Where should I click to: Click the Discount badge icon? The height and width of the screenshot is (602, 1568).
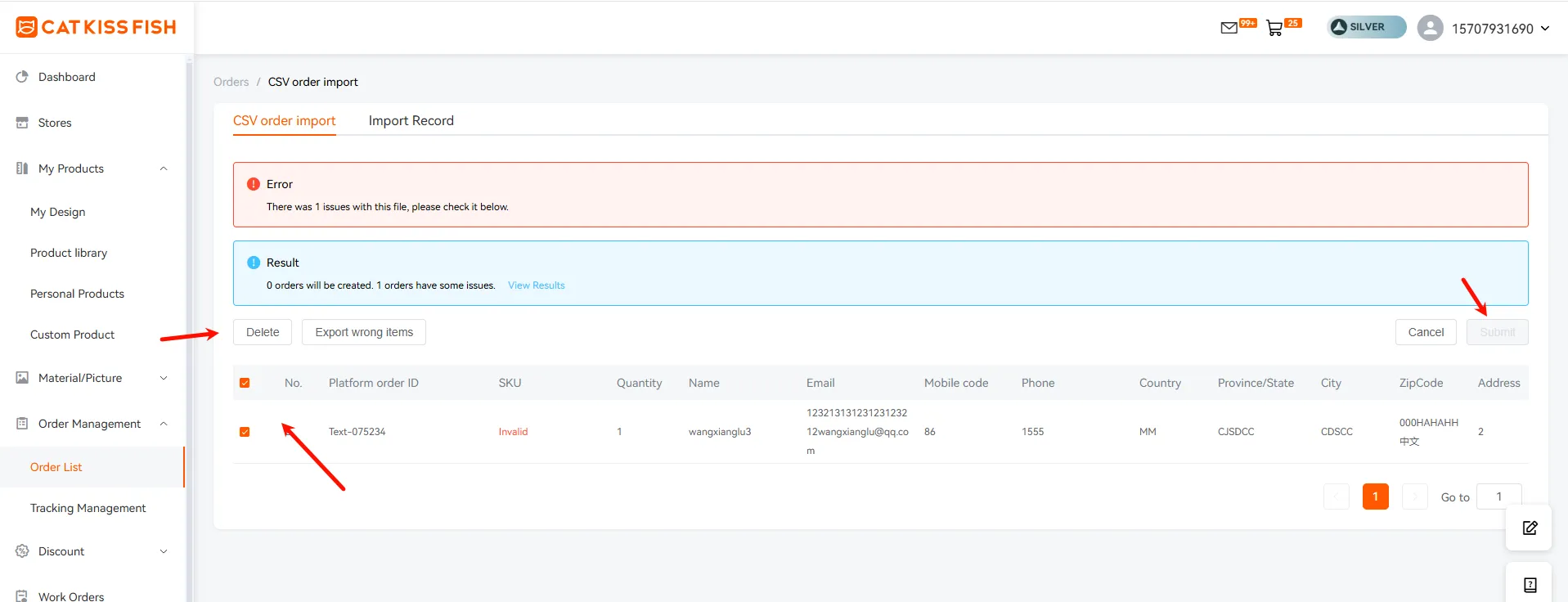point(22,551)
